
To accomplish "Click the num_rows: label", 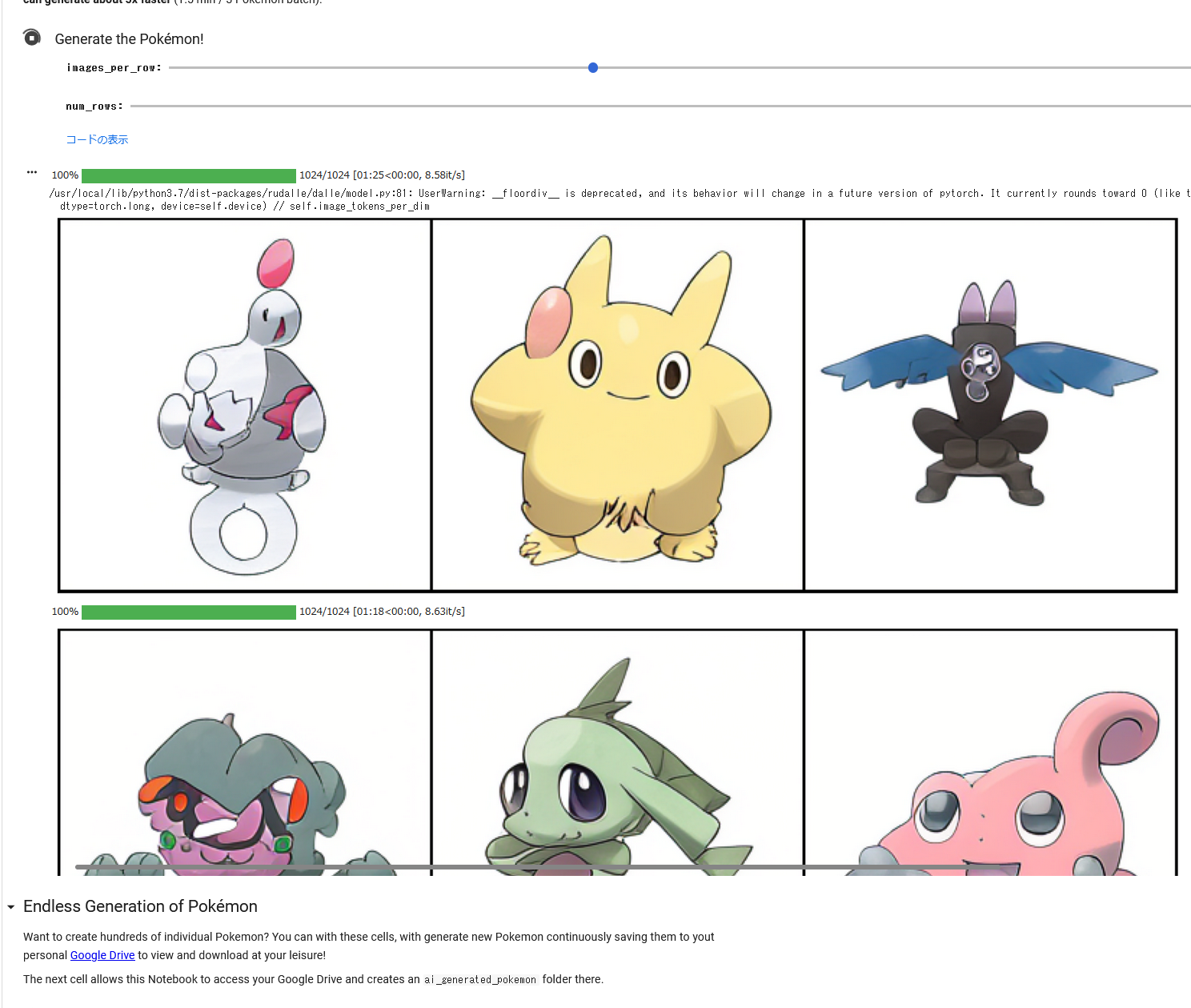I will coord(94,106).
